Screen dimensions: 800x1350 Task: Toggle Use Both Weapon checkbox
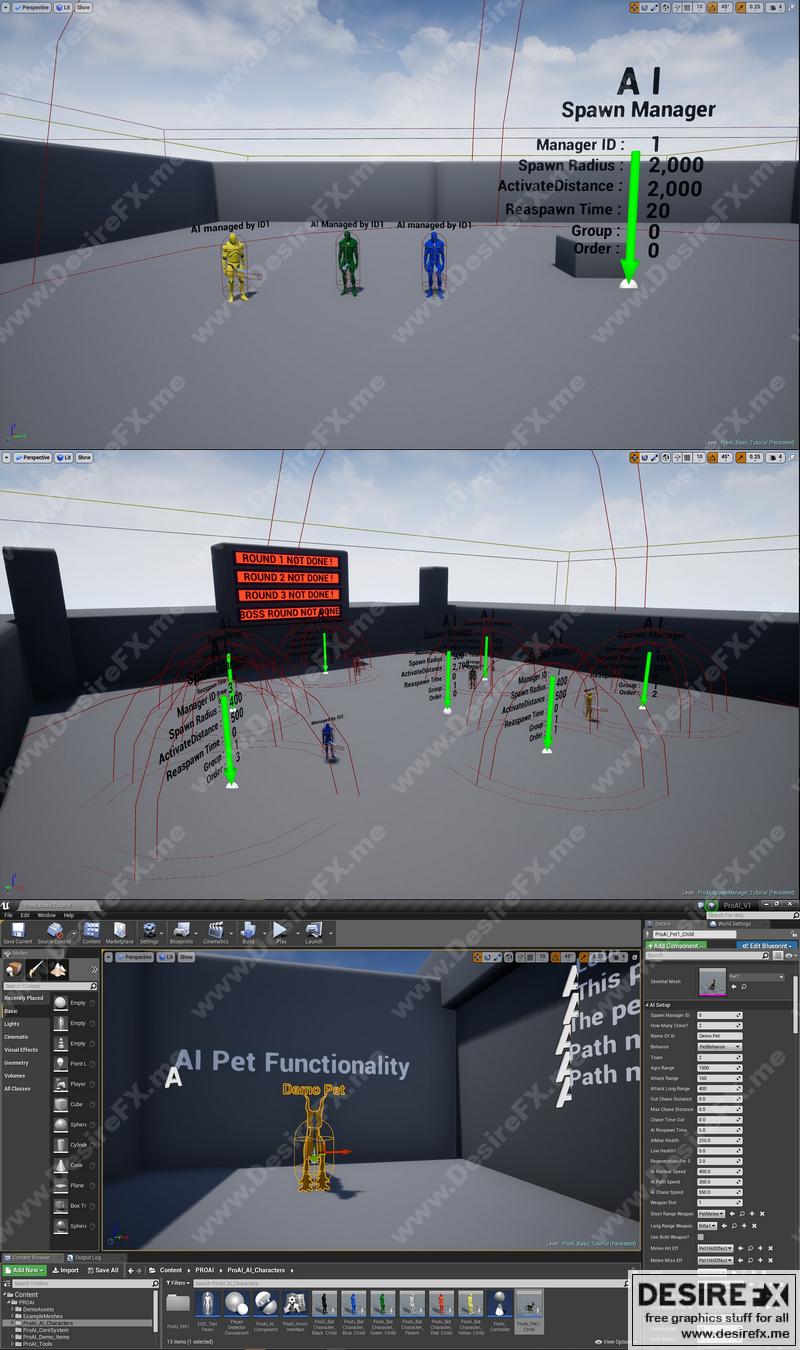[x=701, y=1237]
